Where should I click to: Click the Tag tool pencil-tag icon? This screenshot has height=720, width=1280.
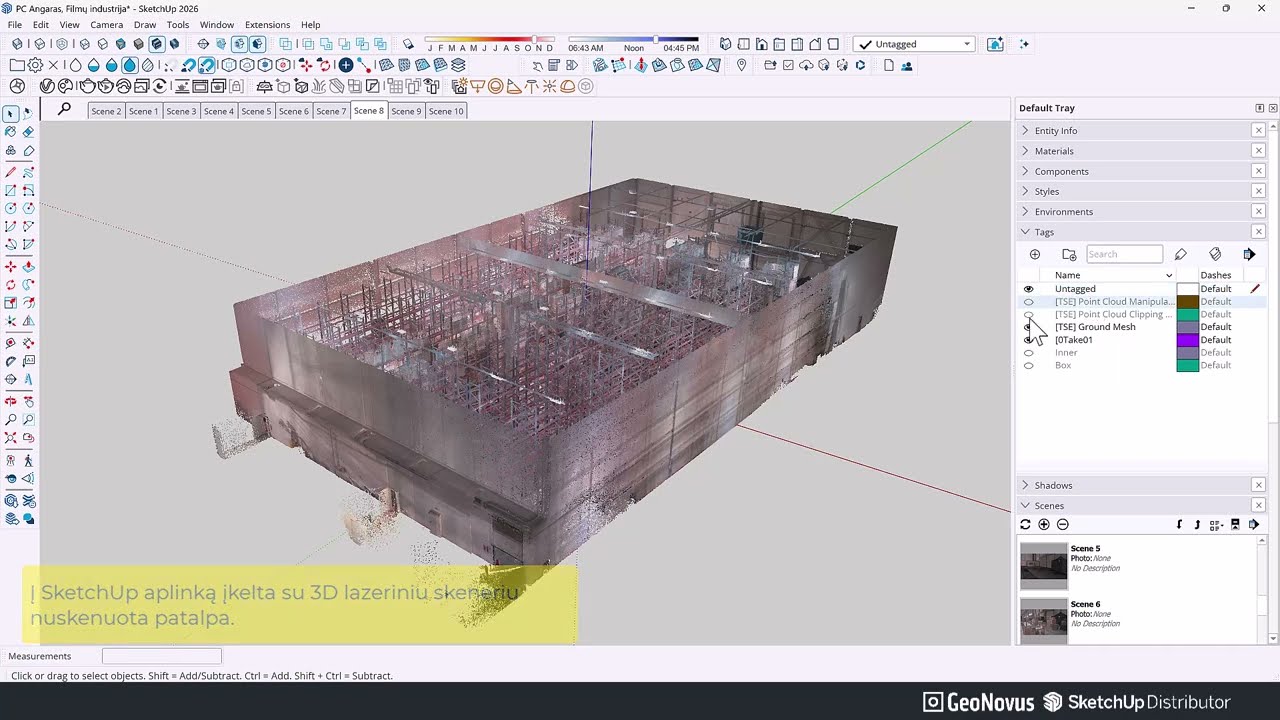tap(1181, 254)
